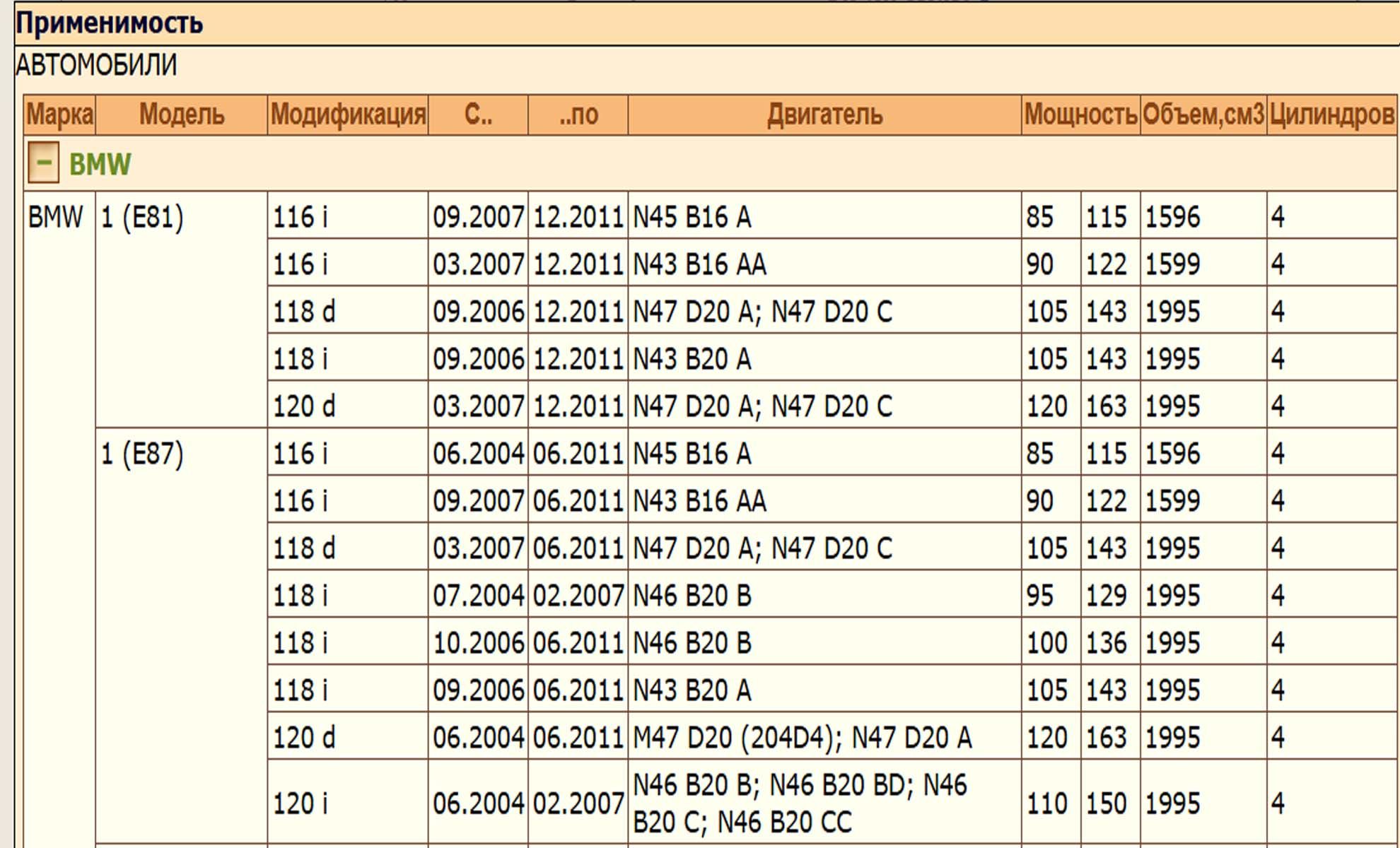This screenshot has width=1400, height=848.
Task: Click engine M47 D20 (204D4) cell
Action: tap(802, 738)
